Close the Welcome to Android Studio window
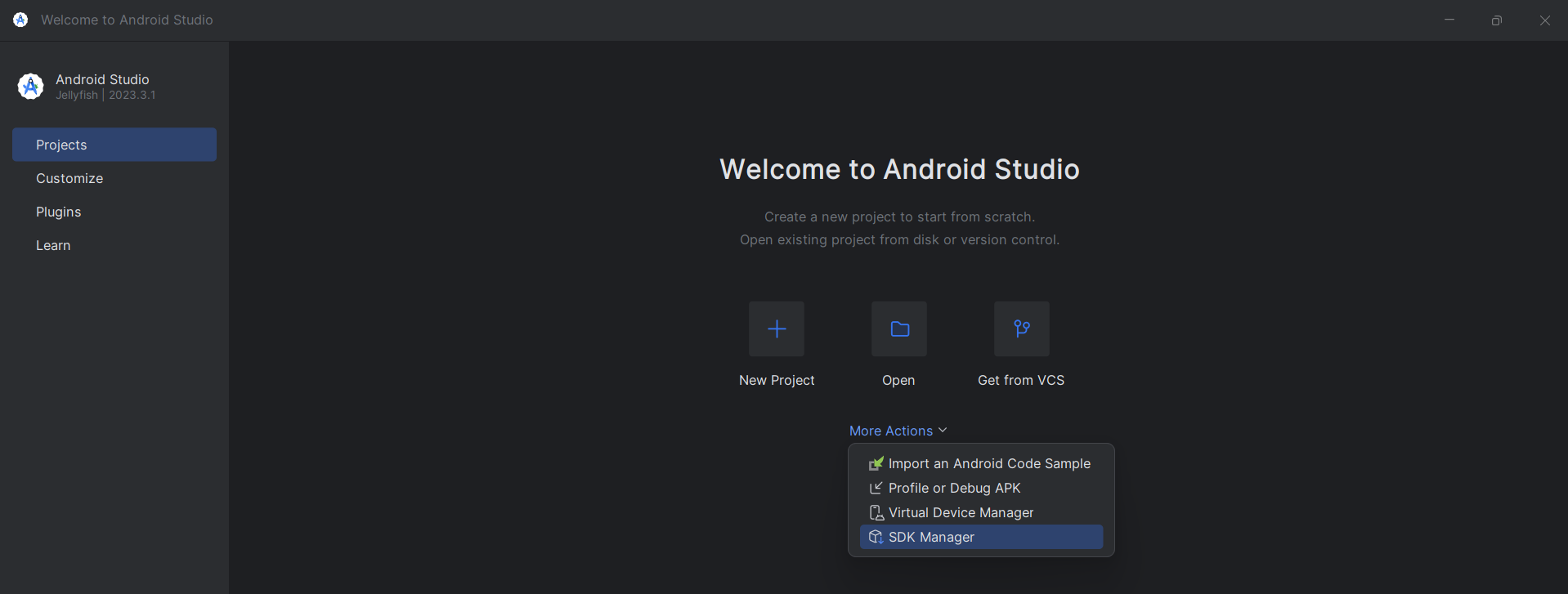The width and height of the screenshot is (1568, 594). [1544, 20]
